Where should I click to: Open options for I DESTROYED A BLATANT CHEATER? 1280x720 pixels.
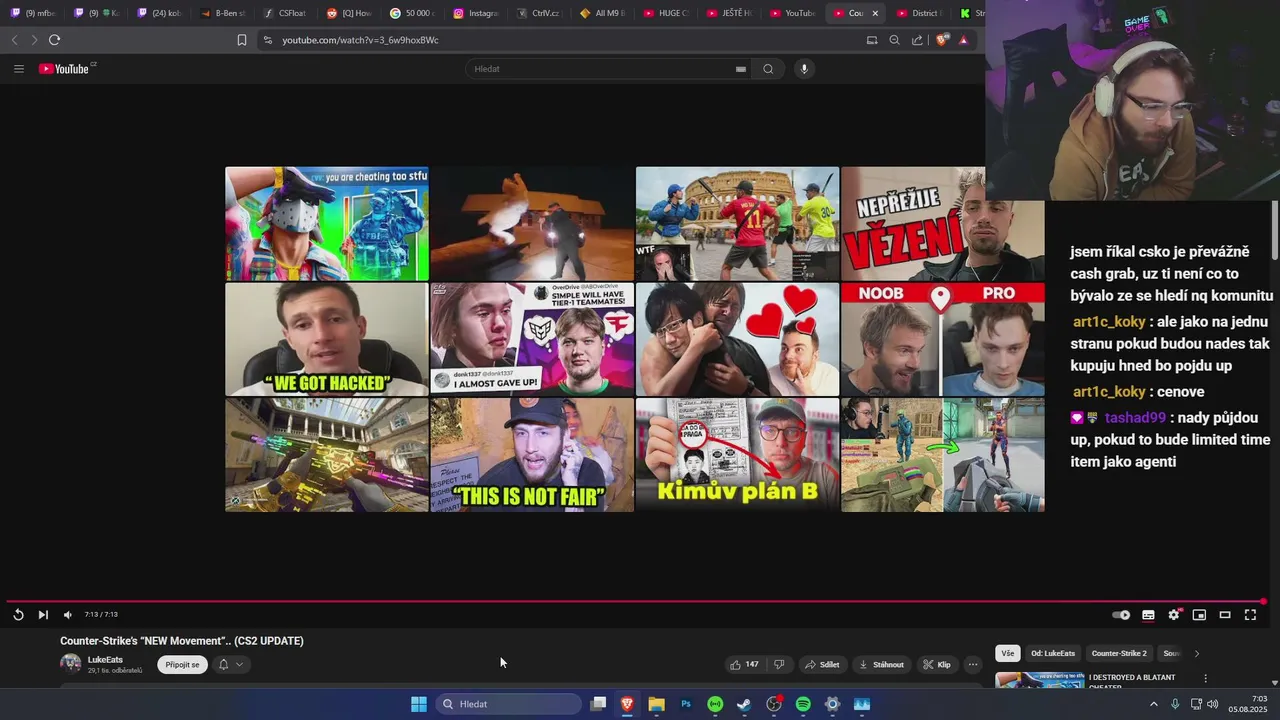[x=1205, y=678]
